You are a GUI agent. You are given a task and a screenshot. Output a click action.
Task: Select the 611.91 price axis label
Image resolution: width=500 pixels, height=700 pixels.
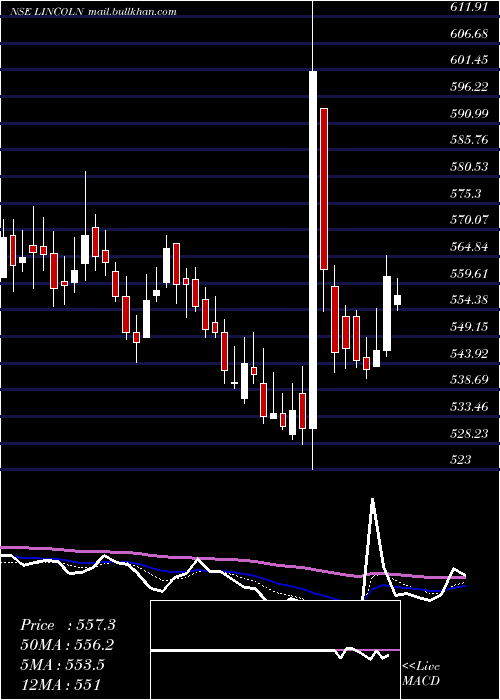point(469,7)
